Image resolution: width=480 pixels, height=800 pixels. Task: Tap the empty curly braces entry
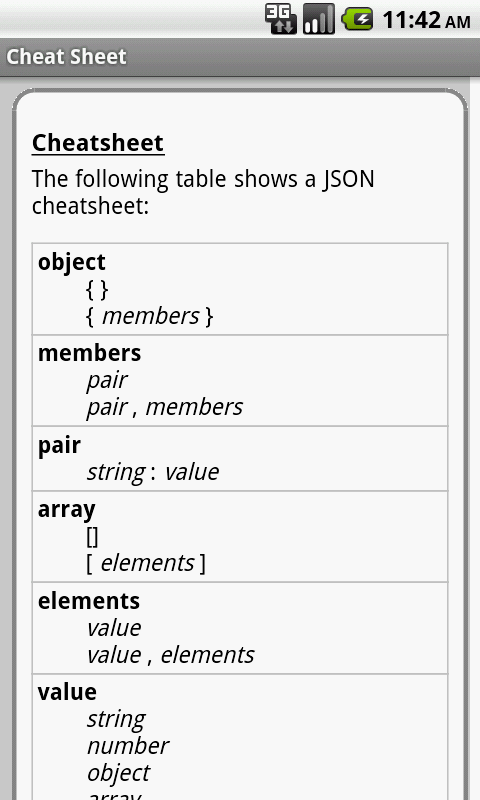[x=97, y=290]
